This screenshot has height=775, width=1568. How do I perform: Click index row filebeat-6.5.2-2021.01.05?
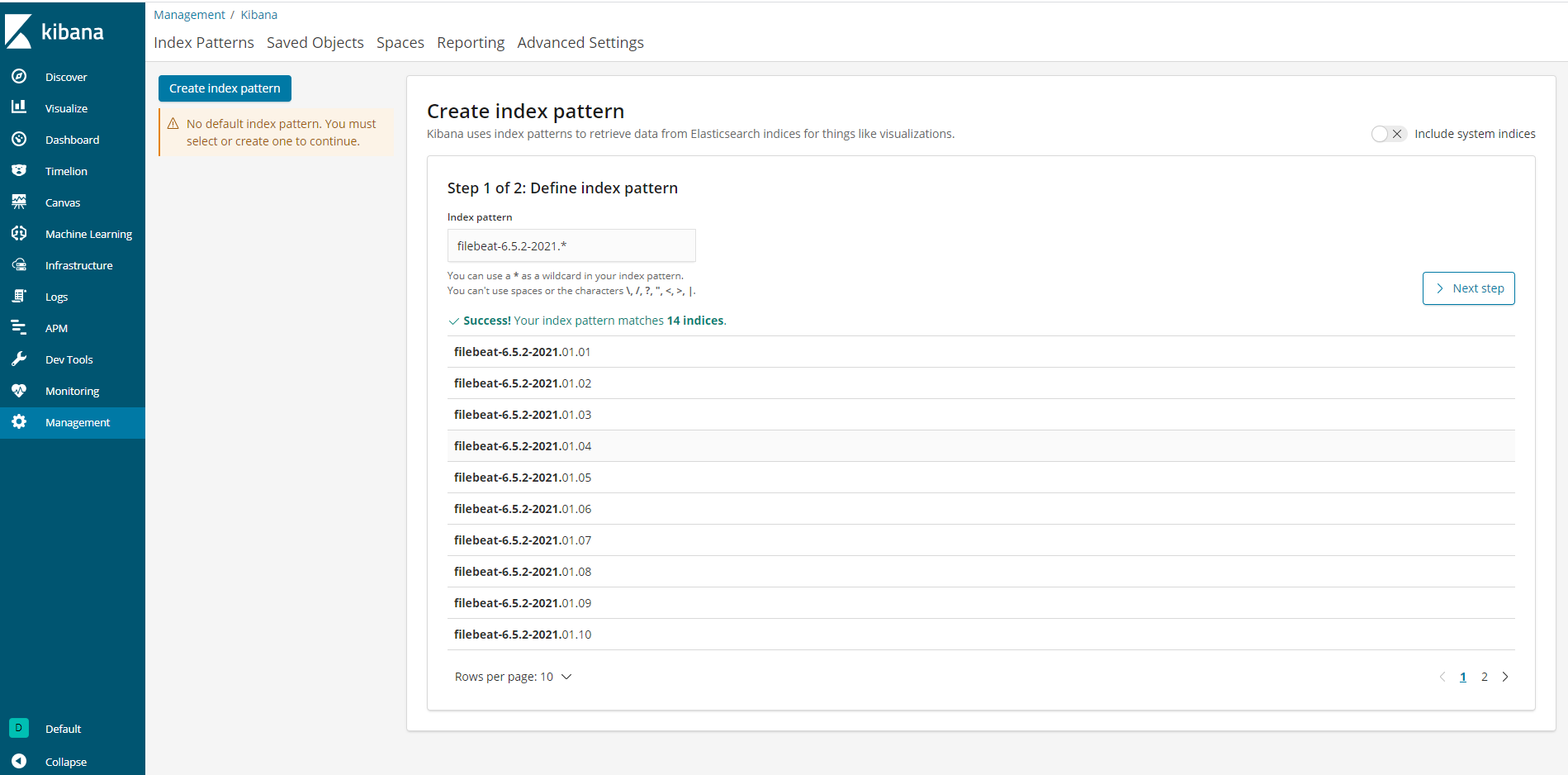981,478
